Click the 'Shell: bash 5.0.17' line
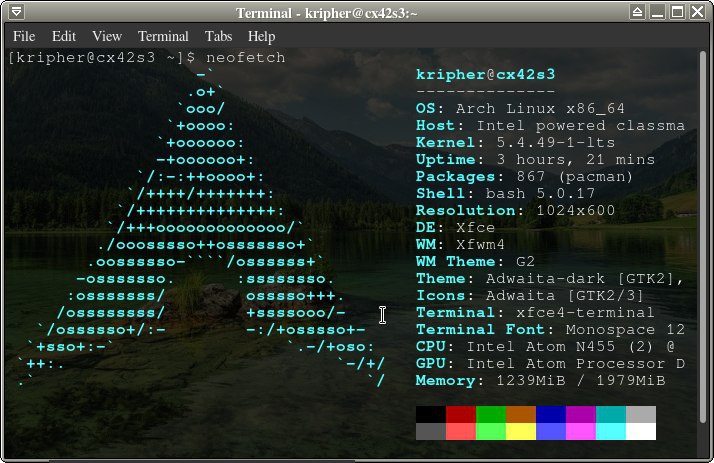714x463 pixels. (505, 193)
